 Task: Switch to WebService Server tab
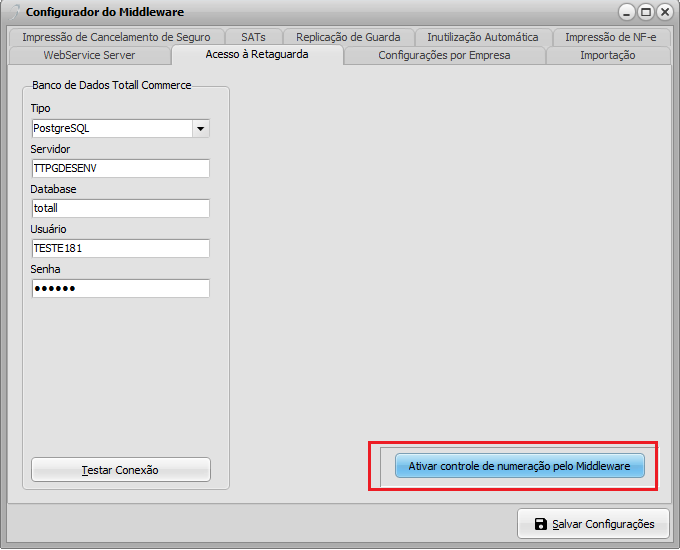pos(89,55)
